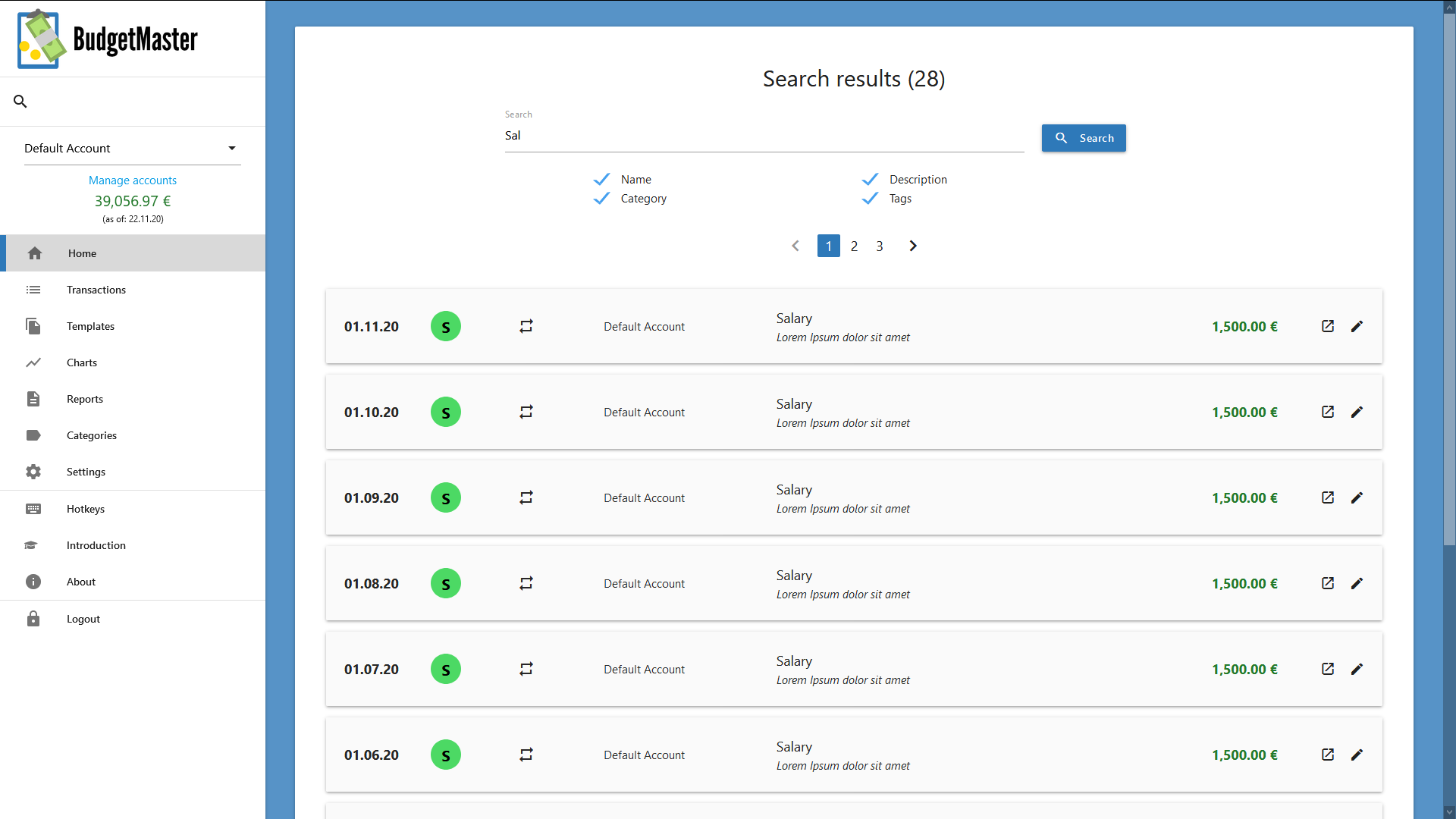1456x819 pixels.
Task: Click the Lorem Ipsum description in the 01.06.20 row
Action: pyautogui.click(x=843, y=766)
